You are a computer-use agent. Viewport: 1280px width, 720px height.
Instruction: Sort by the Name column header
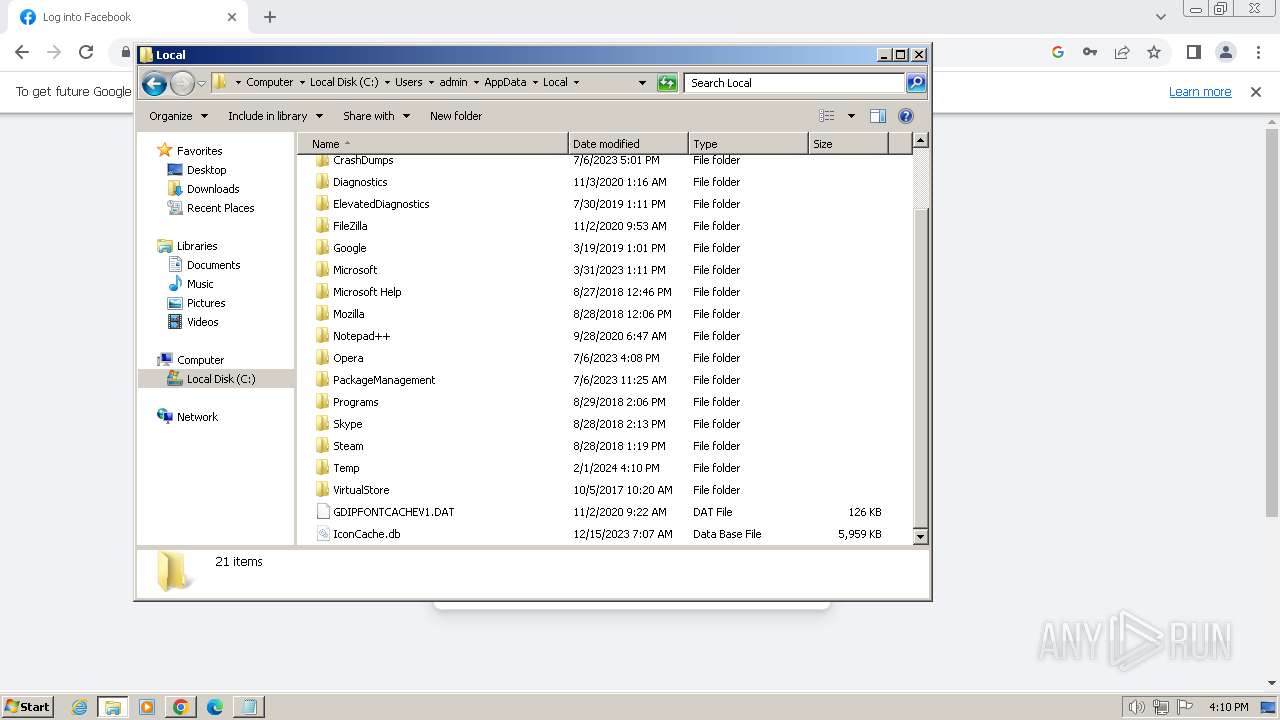click(433, 144)
